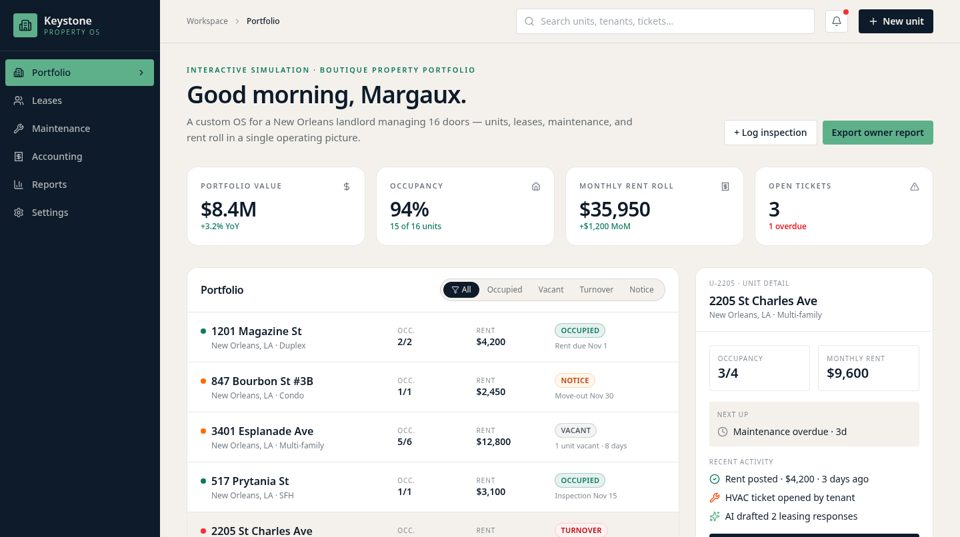Click the filter funnel icon in All pill
The height and width of the screenshot is (537, 960).
(455, 290)
